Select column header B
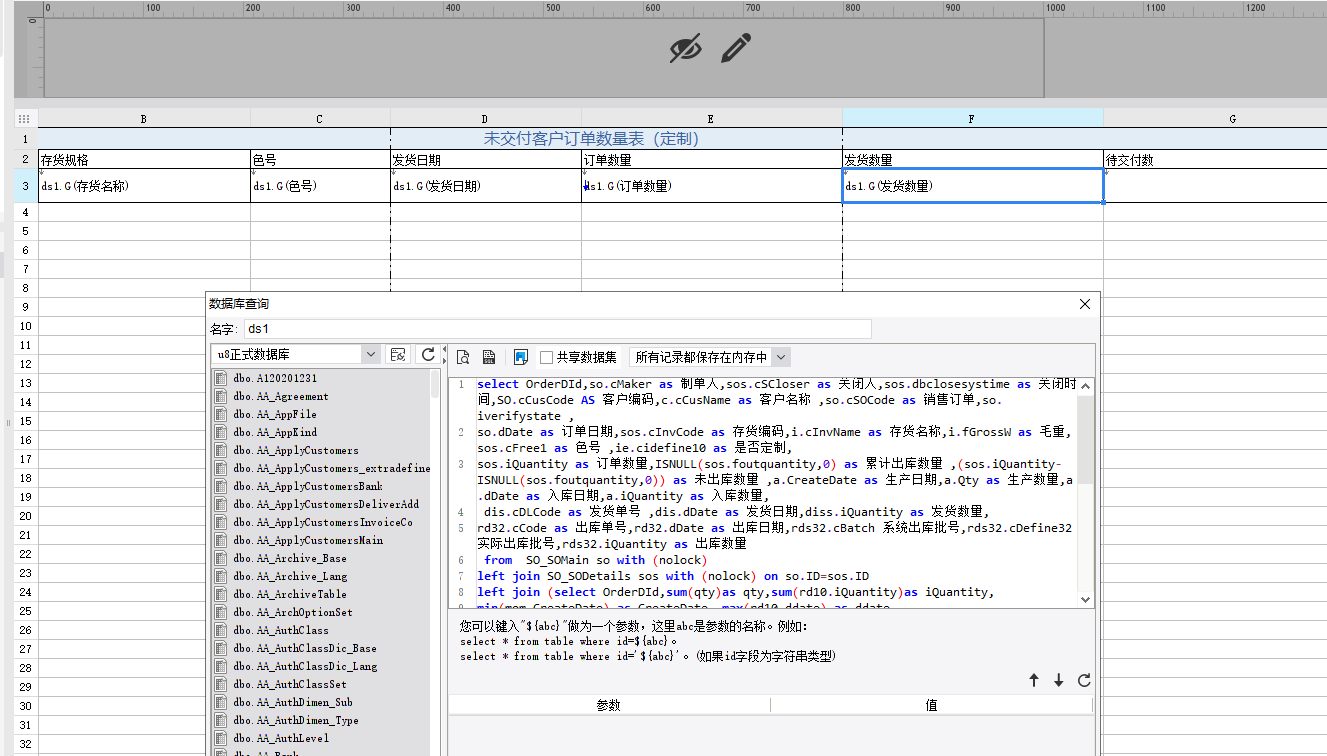Screen dimensions: 1327x756 [144, 118]
